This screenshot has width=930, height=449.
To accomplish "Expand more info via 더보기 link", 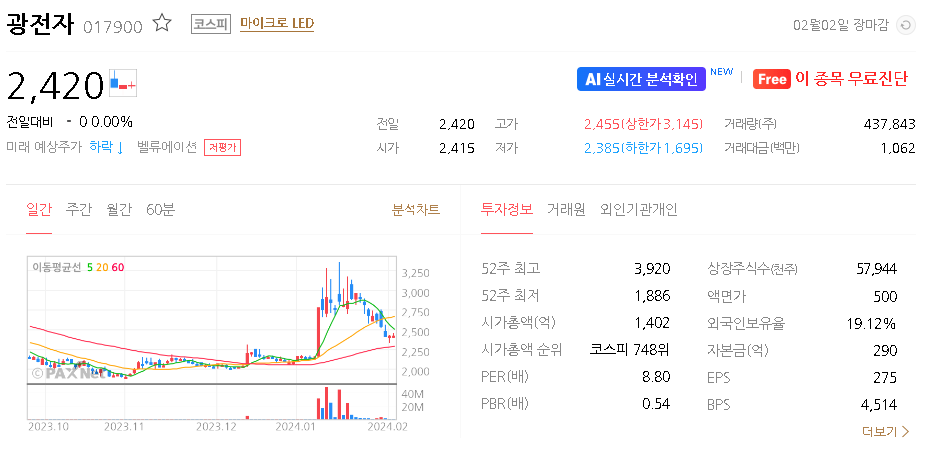I will (886, 431).
